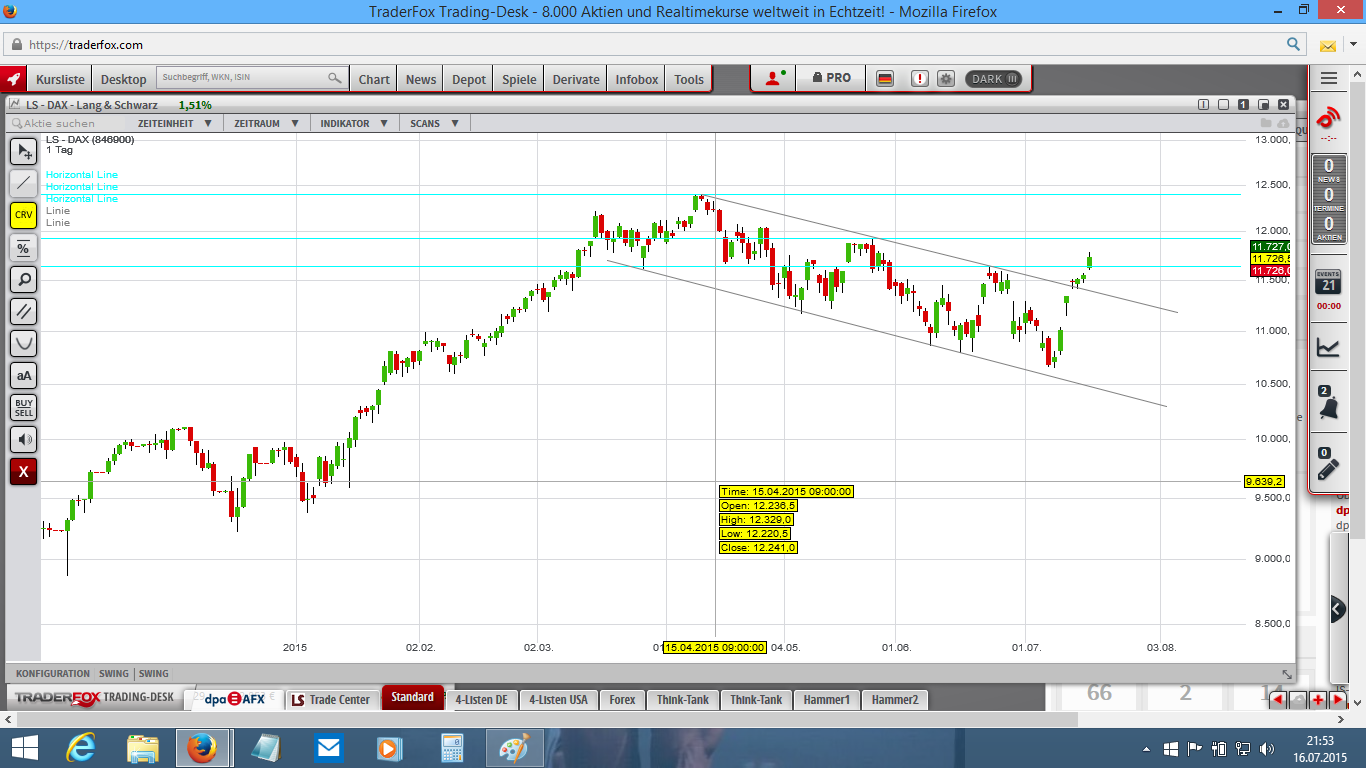Select the magnifier zoom tool
Screen dimensions: 1366x768
(23, 279)
